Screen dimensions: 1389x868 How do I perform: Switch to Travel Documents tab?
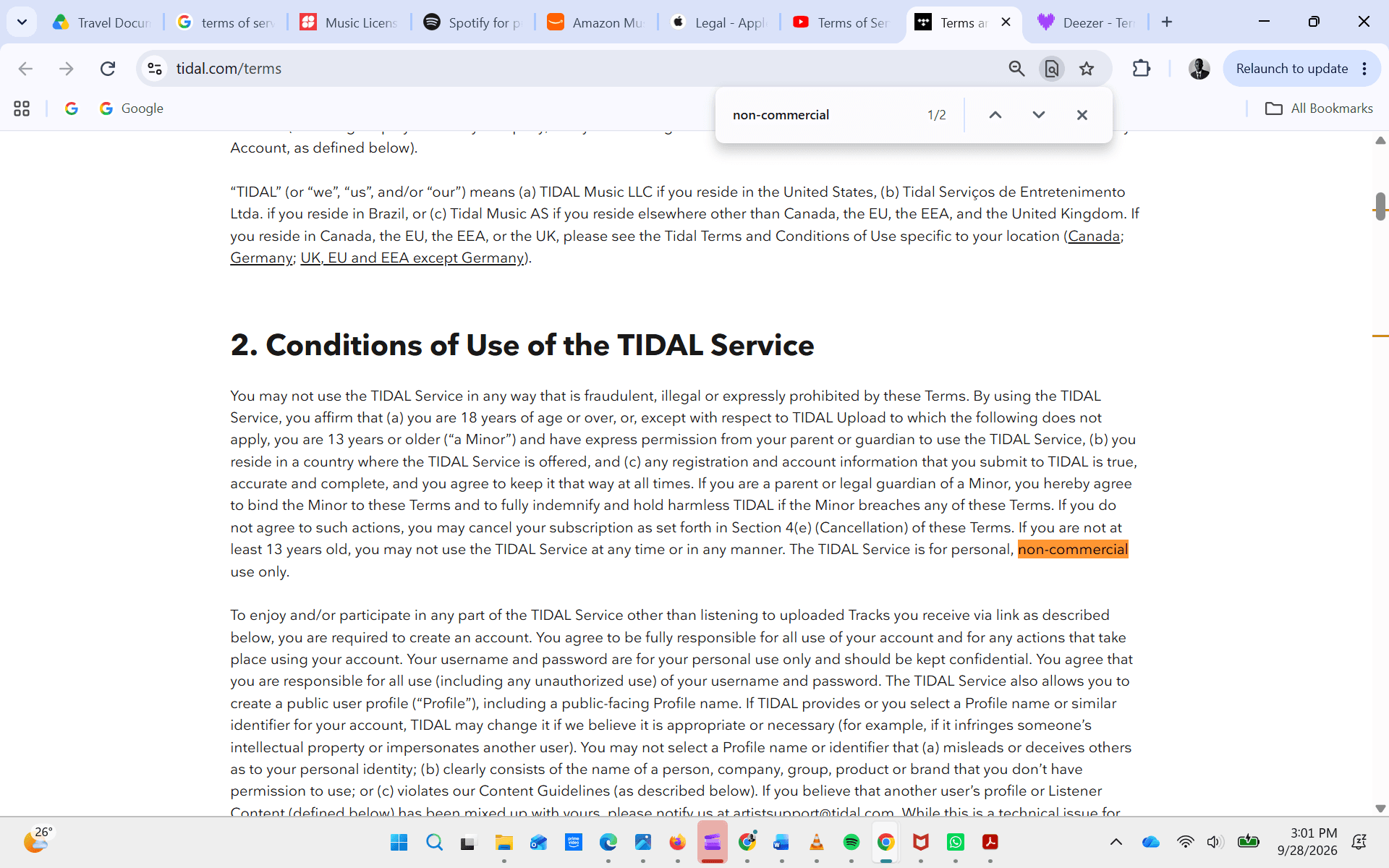[x=103, y=22]
